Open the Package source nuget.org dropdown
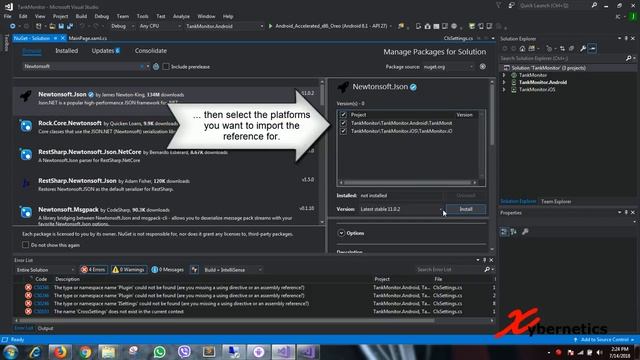 (448, 67)
